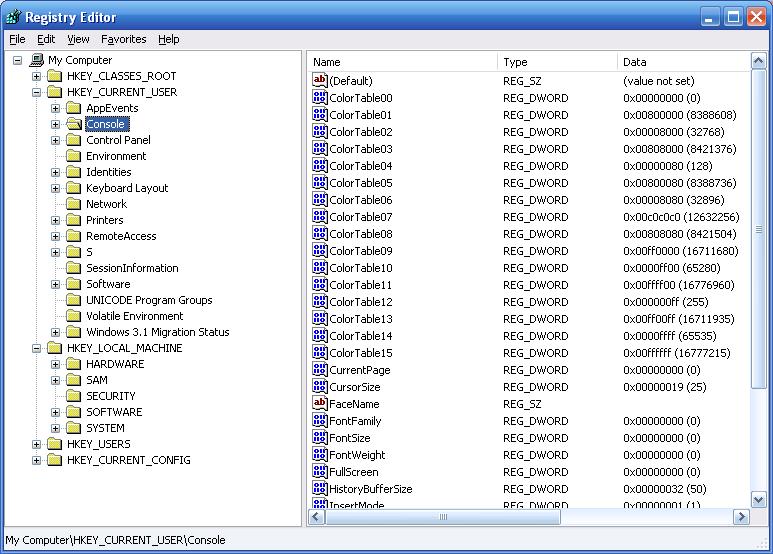Click the Type column header
Screen dimensions: 773x554
click(557, 62)
